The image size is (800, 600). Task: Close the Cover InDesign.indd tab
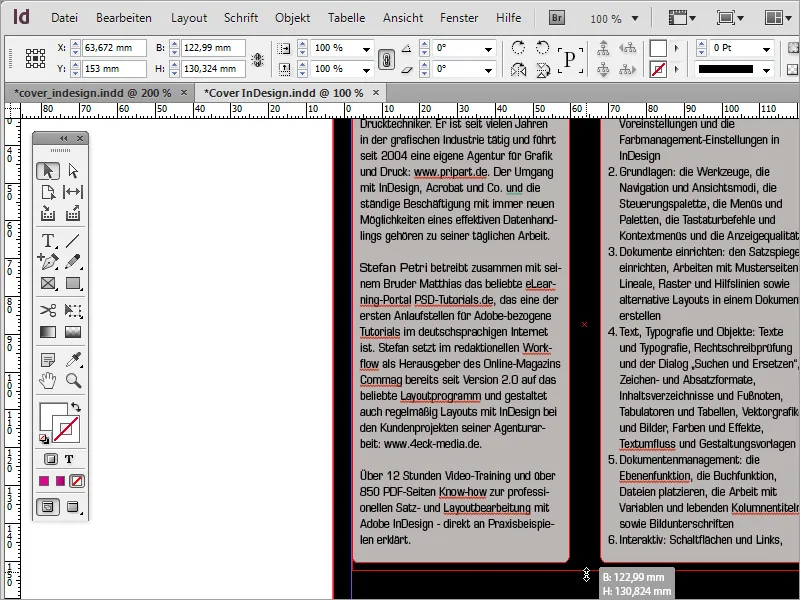(x=376, y=92)
